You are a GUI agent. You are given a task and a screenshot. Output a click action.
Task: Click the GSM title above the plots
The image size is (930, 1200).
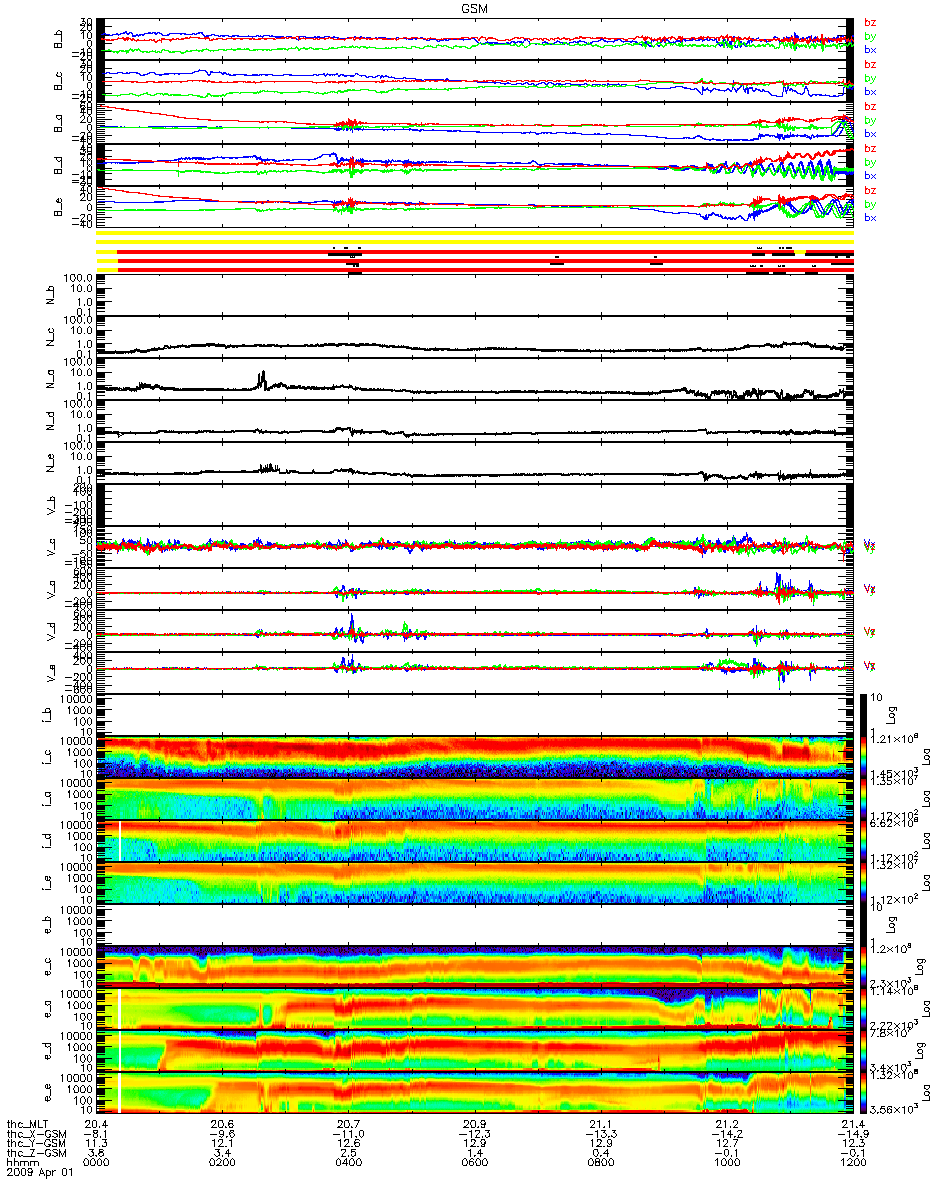(475, 8)
